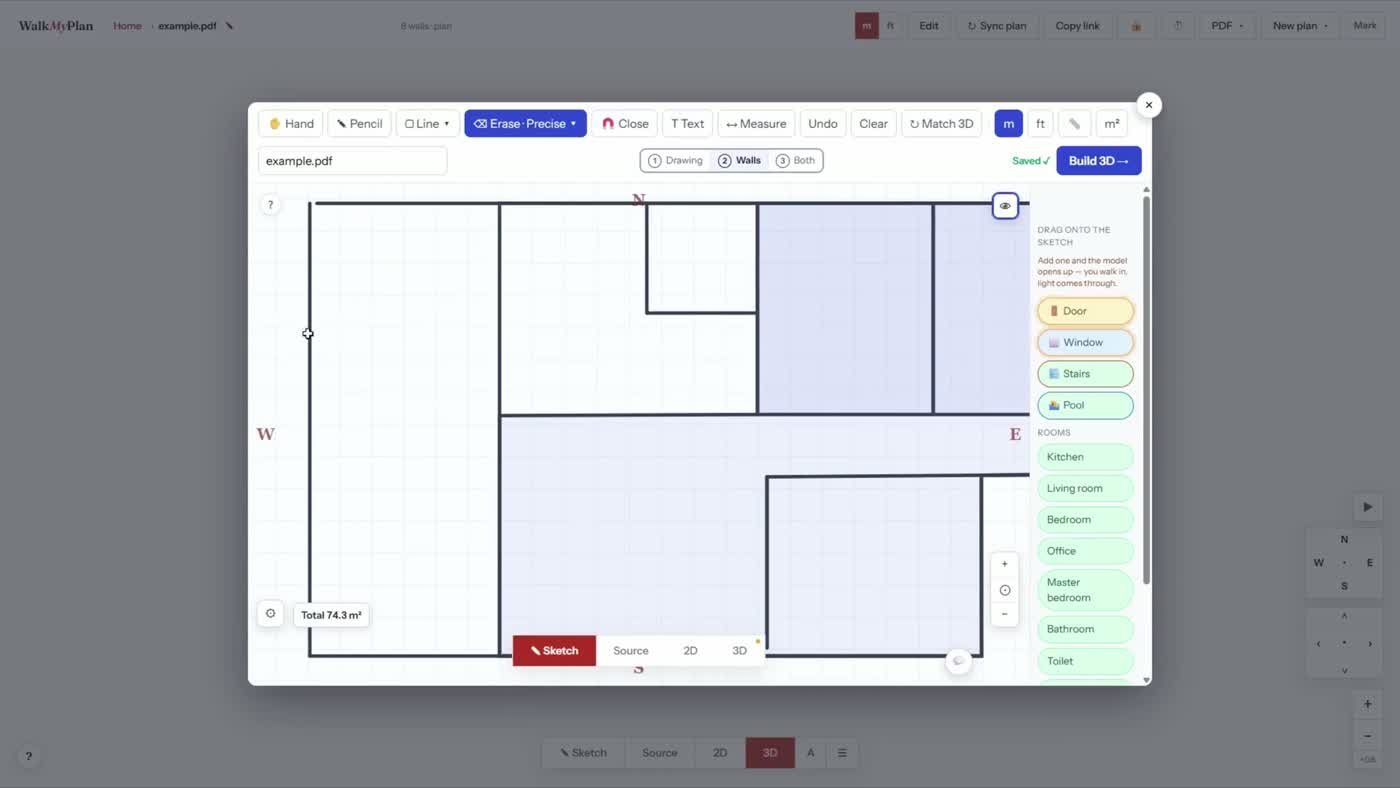Toggle the m² area display
1400x788 pixels.
pyautogui.click(x=1111, y=124)
